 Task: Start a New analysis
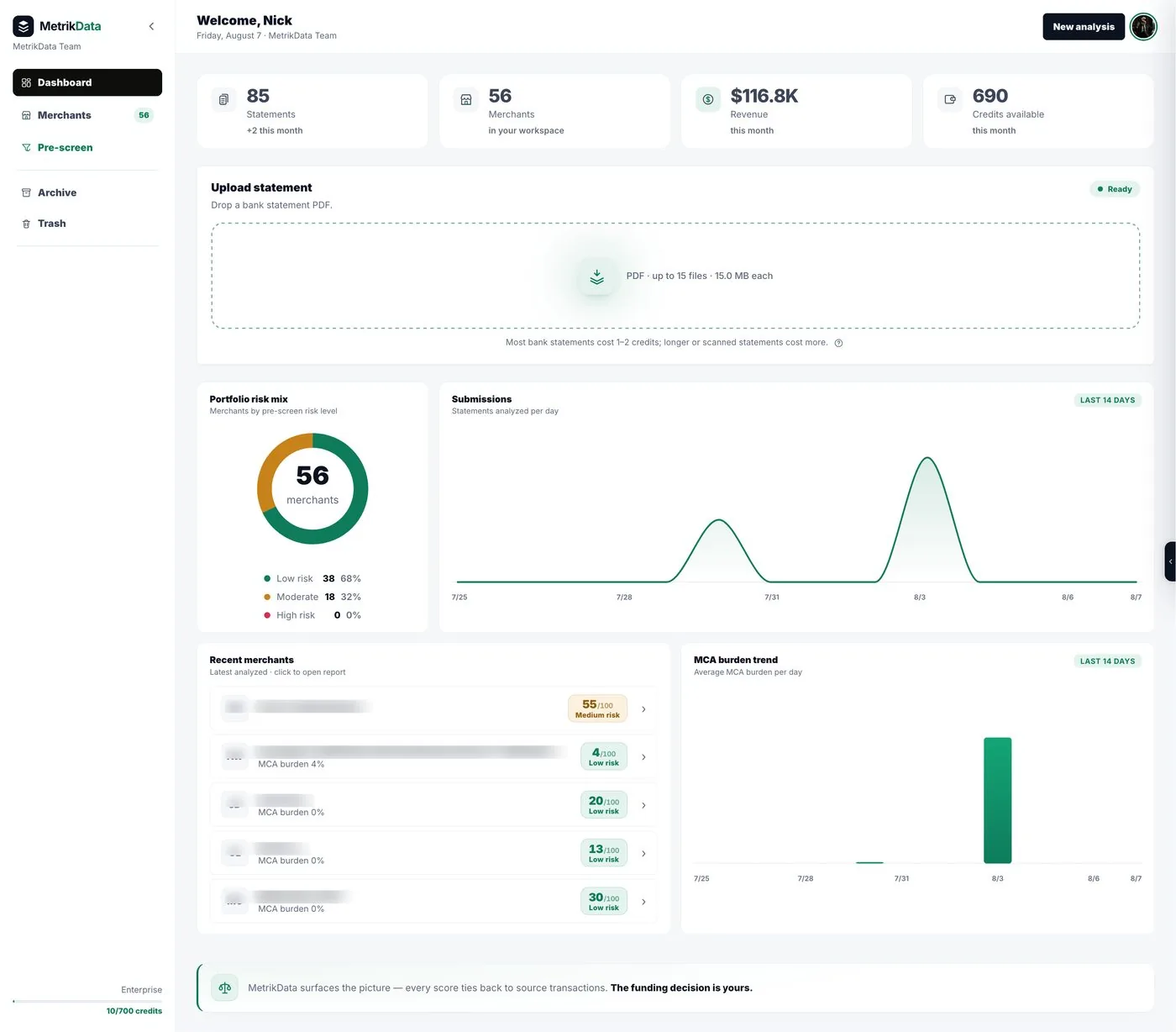coord(1084,27)
